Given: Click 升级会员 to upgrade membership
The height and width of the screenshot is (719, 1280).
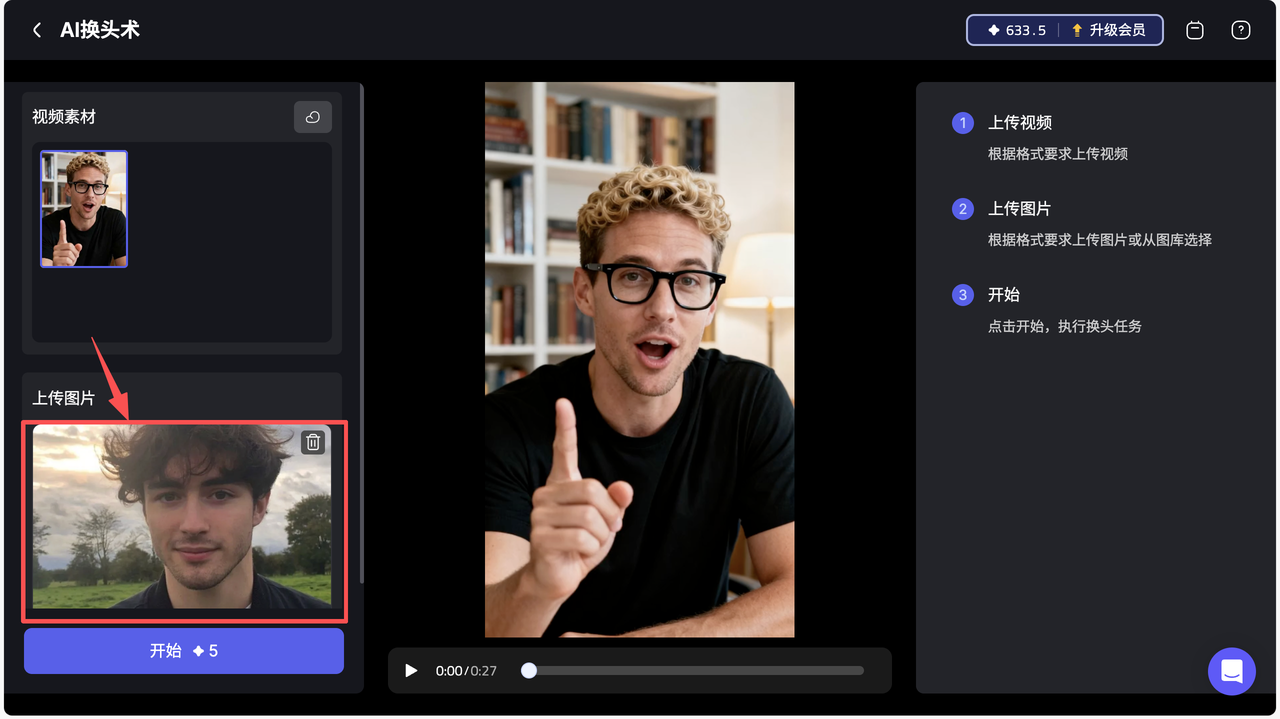Looking at the screenshot, I should 1108,30.
